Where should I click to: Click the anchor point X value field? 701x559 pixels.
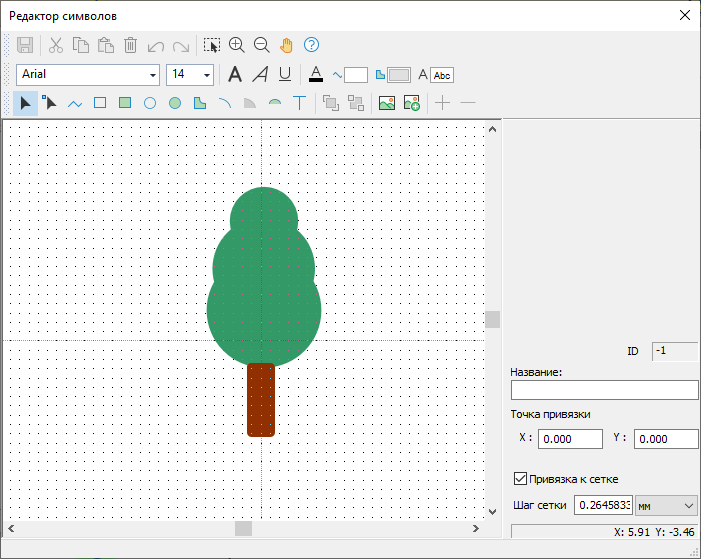(x=570, y=439)
